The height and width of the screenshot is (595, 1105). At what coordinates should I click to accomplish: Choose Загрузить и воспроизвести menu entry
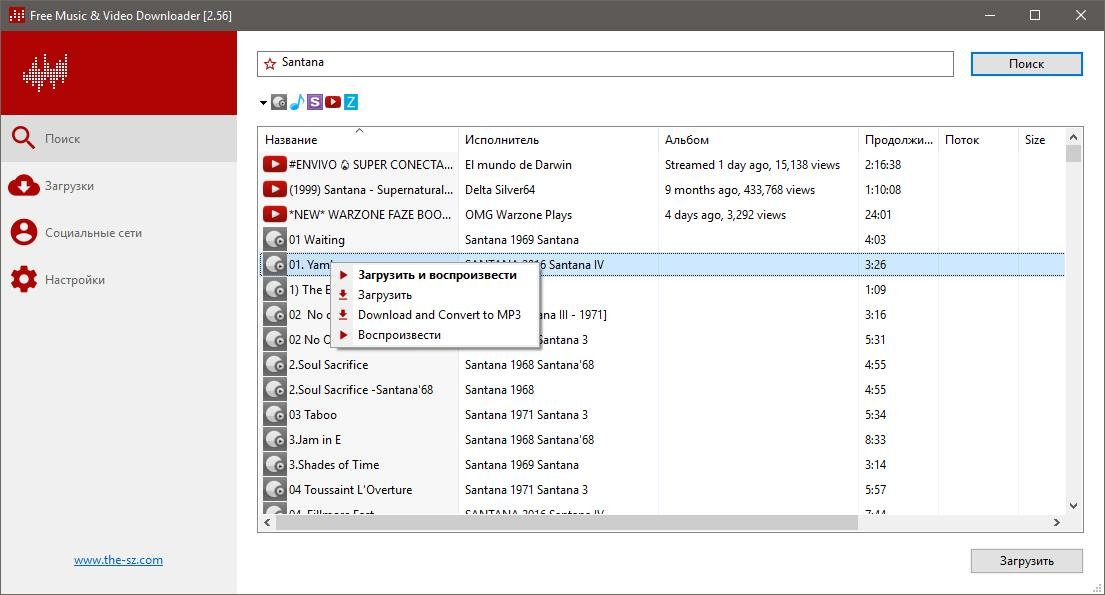click(x=437, y=275)
